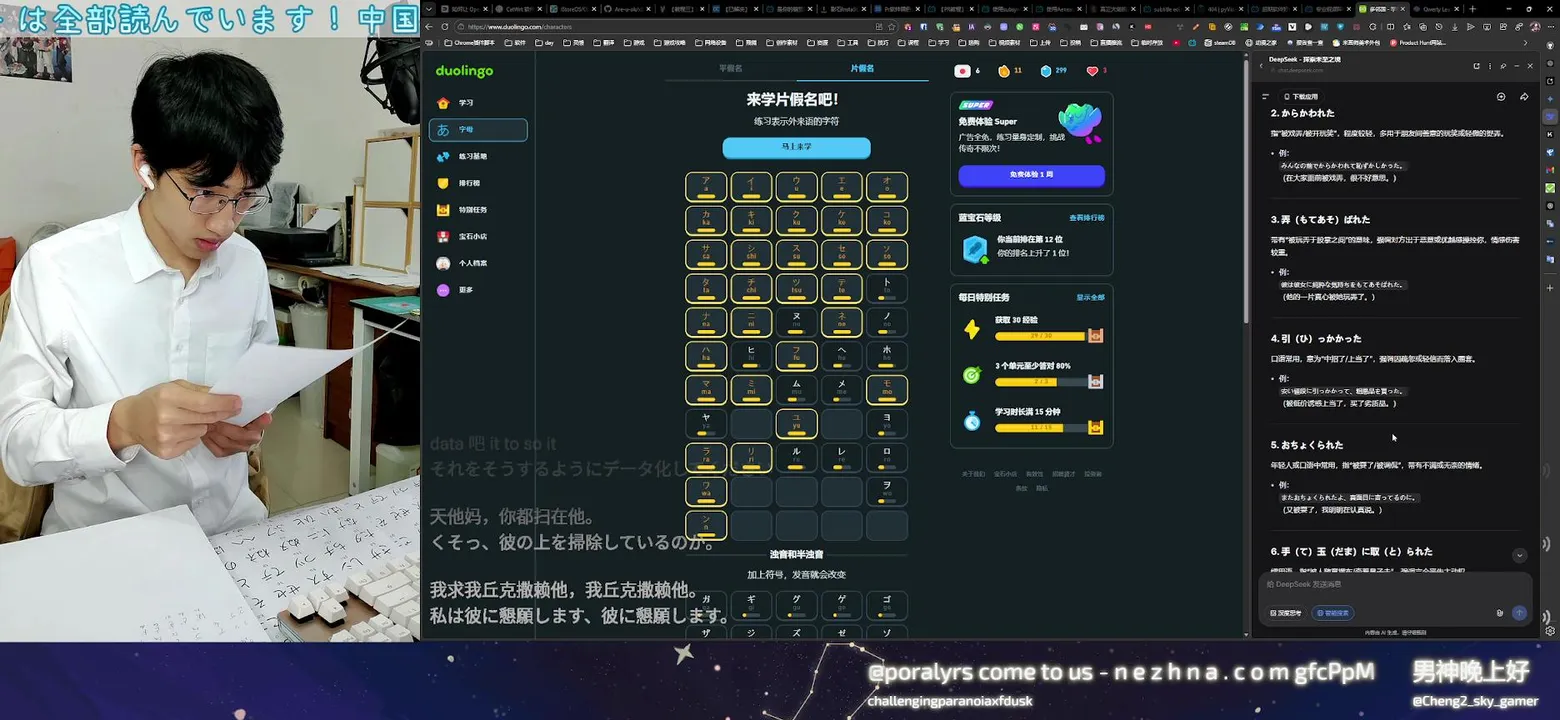
Task: Select the ト (to) katakana tile
Action: coord(886,288)
